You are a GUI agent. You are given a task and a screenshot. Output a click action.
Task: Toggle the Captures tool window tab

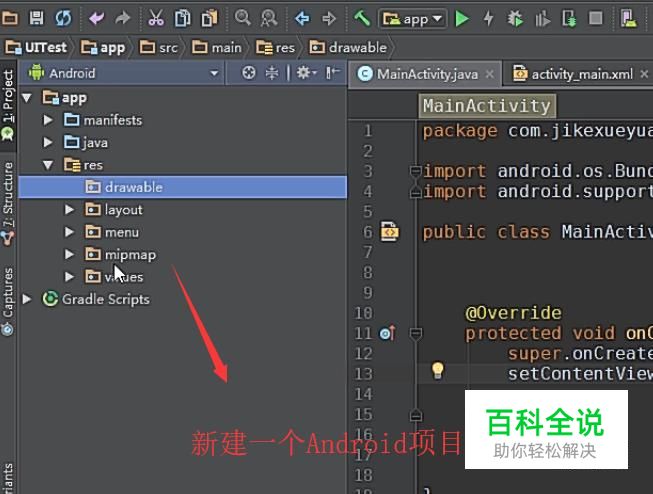tap(8, 301)
